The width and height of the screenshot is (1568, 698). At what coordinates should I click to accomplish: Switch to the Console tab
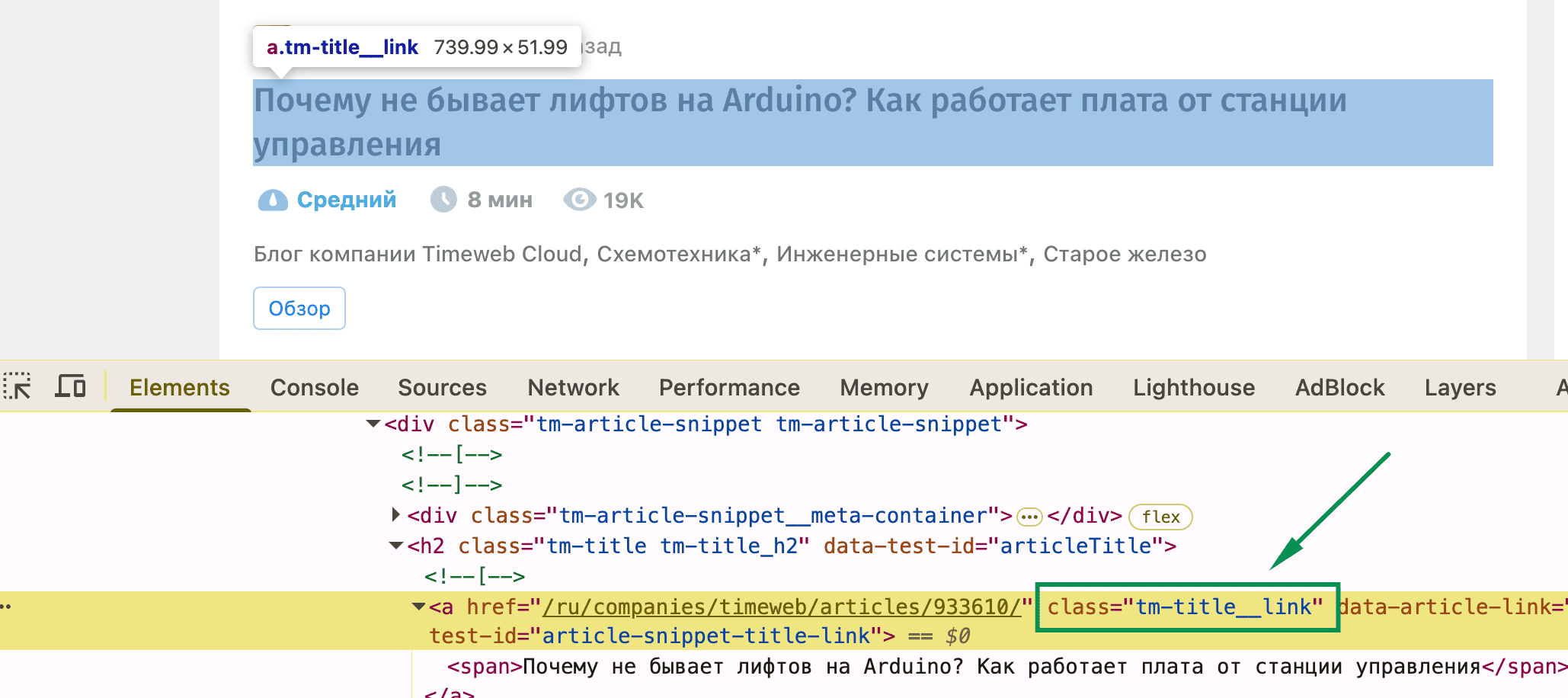click(314, 388)
